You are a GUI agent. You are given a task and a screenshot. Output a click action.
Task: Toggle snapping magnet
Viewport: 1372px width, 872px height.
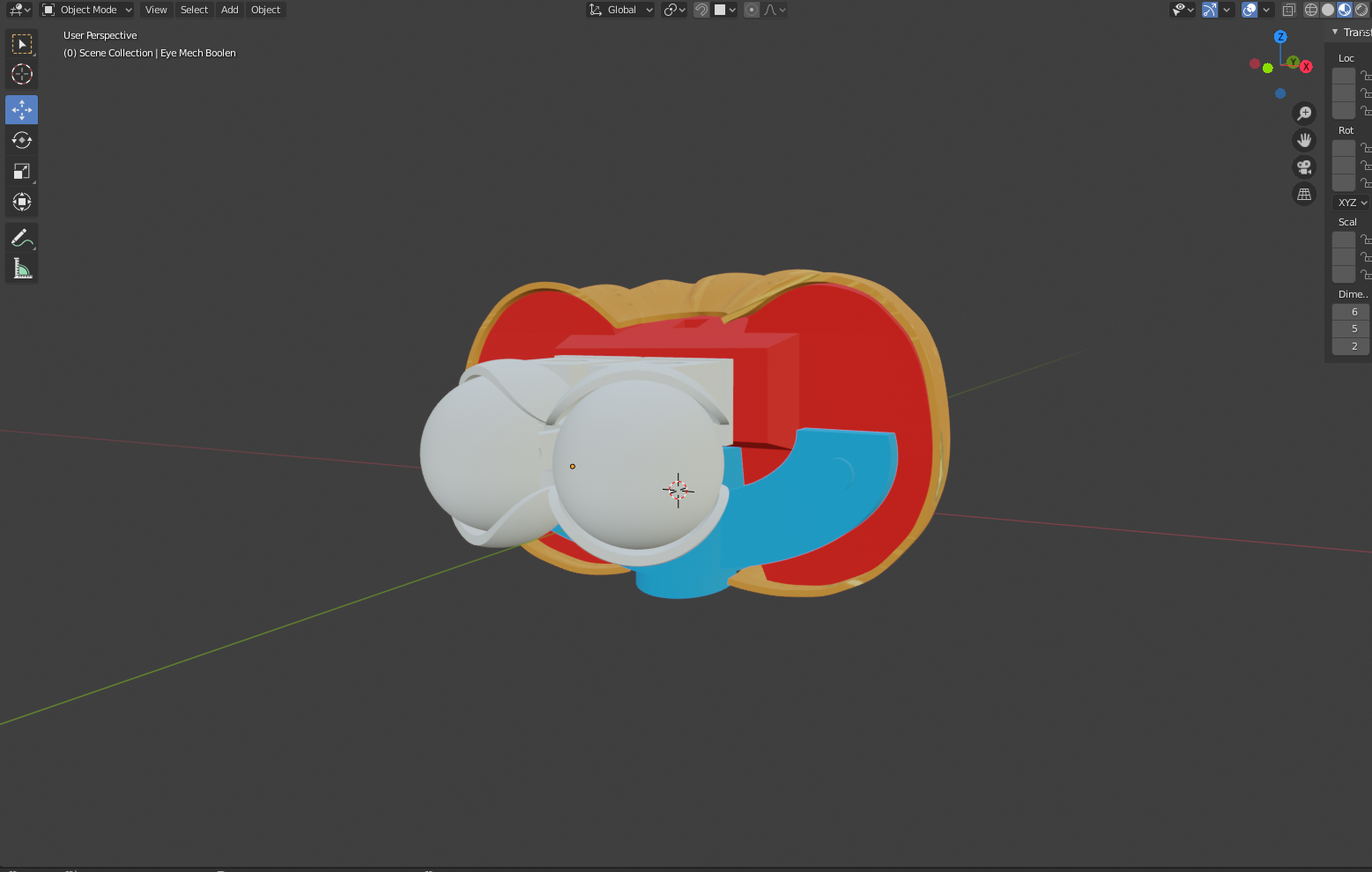[701, 10]
